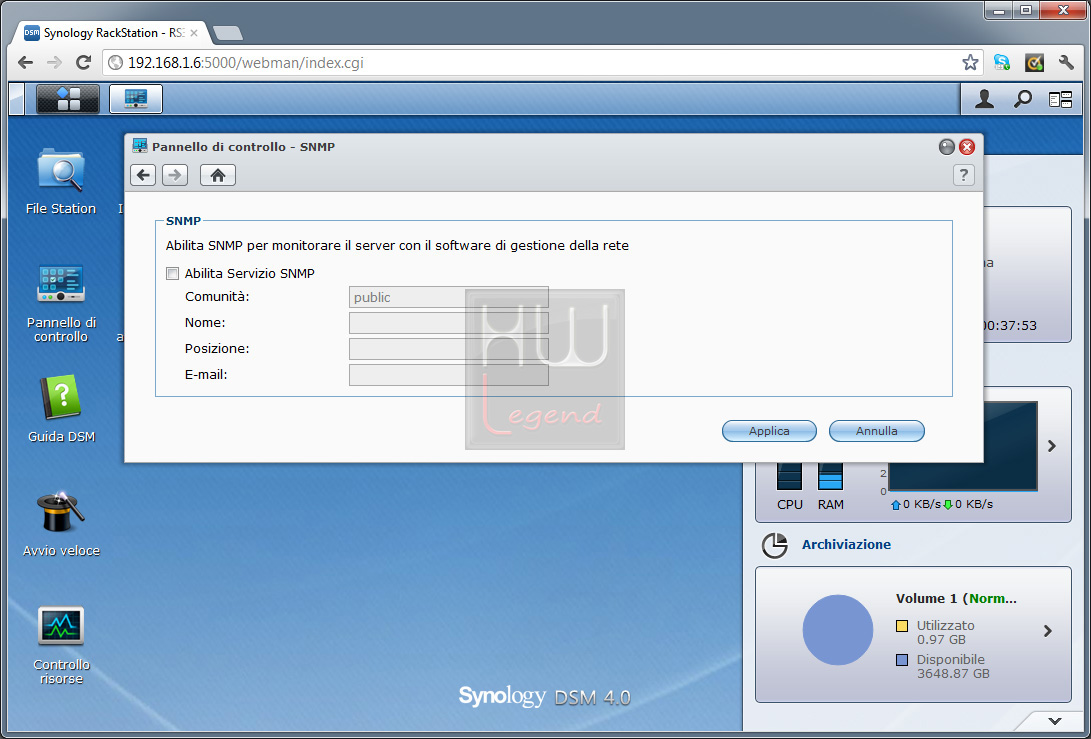
Task: Open a new browser tab
Action: [228, 33]
